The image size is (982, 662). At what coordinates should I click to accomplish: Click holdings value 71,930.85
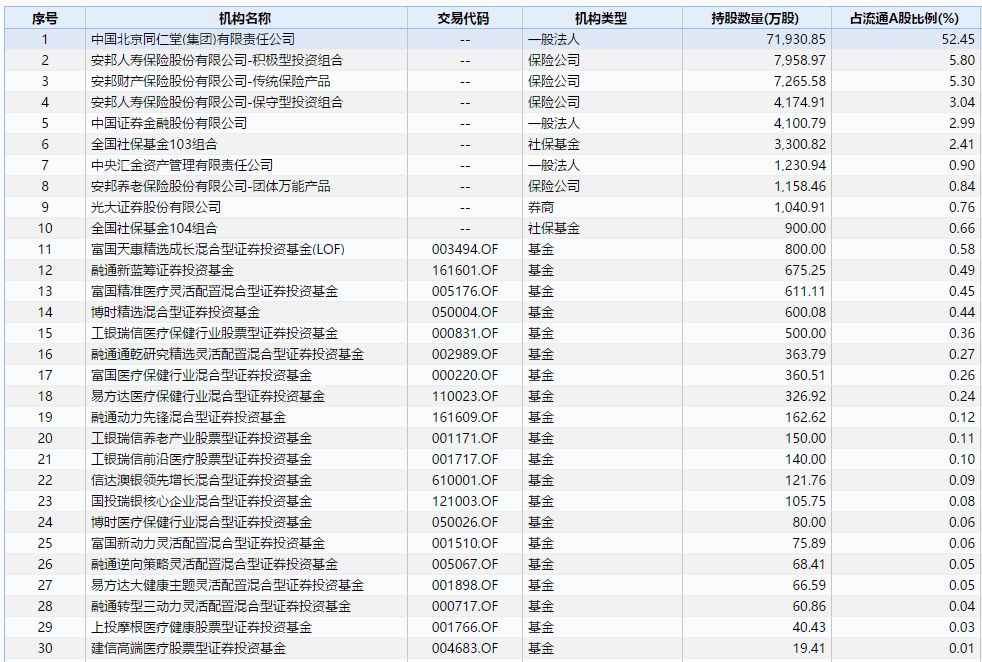[796, 39]
